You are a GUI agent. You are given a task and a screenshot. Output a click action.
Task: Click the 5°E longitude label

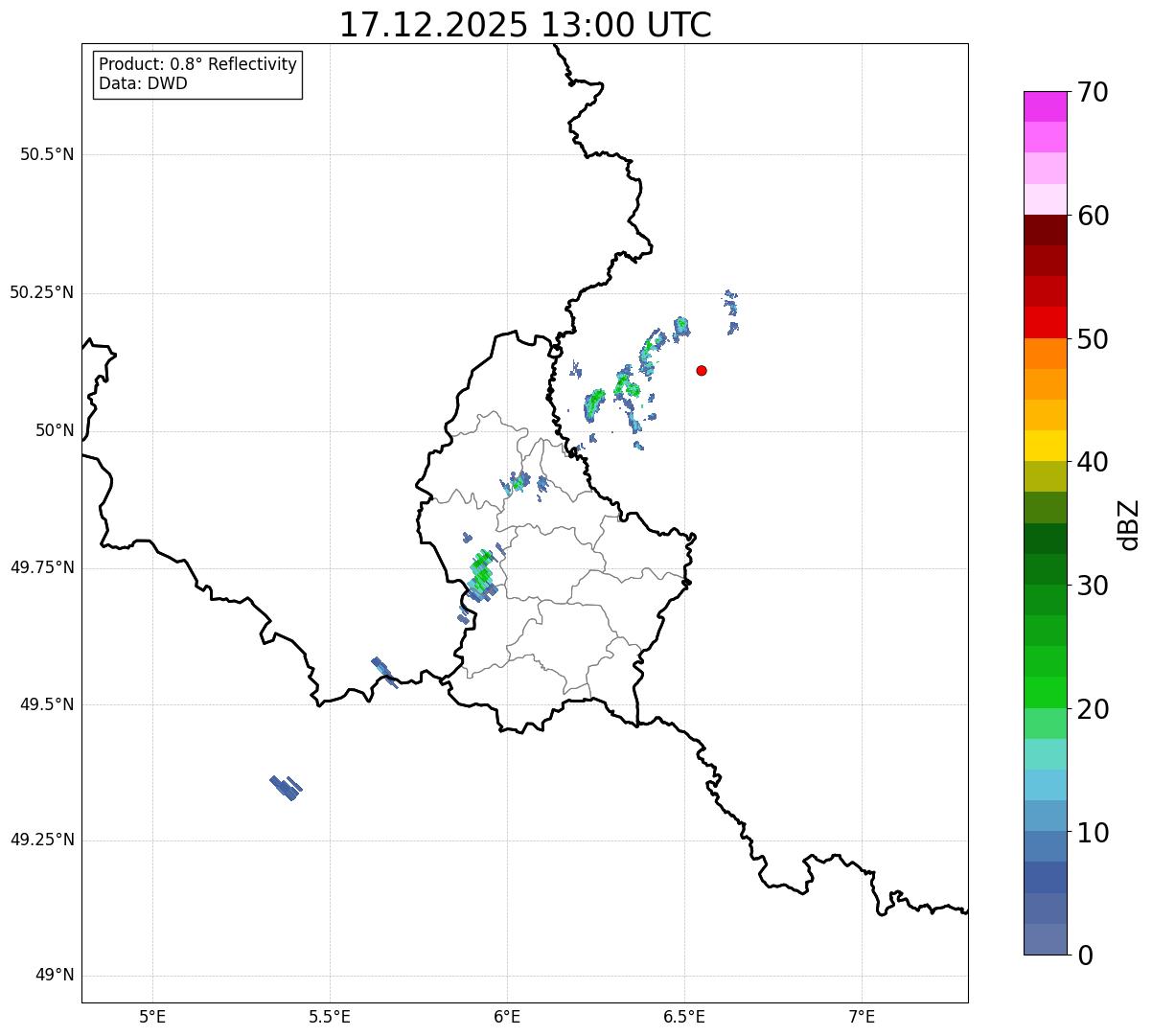152,1017
